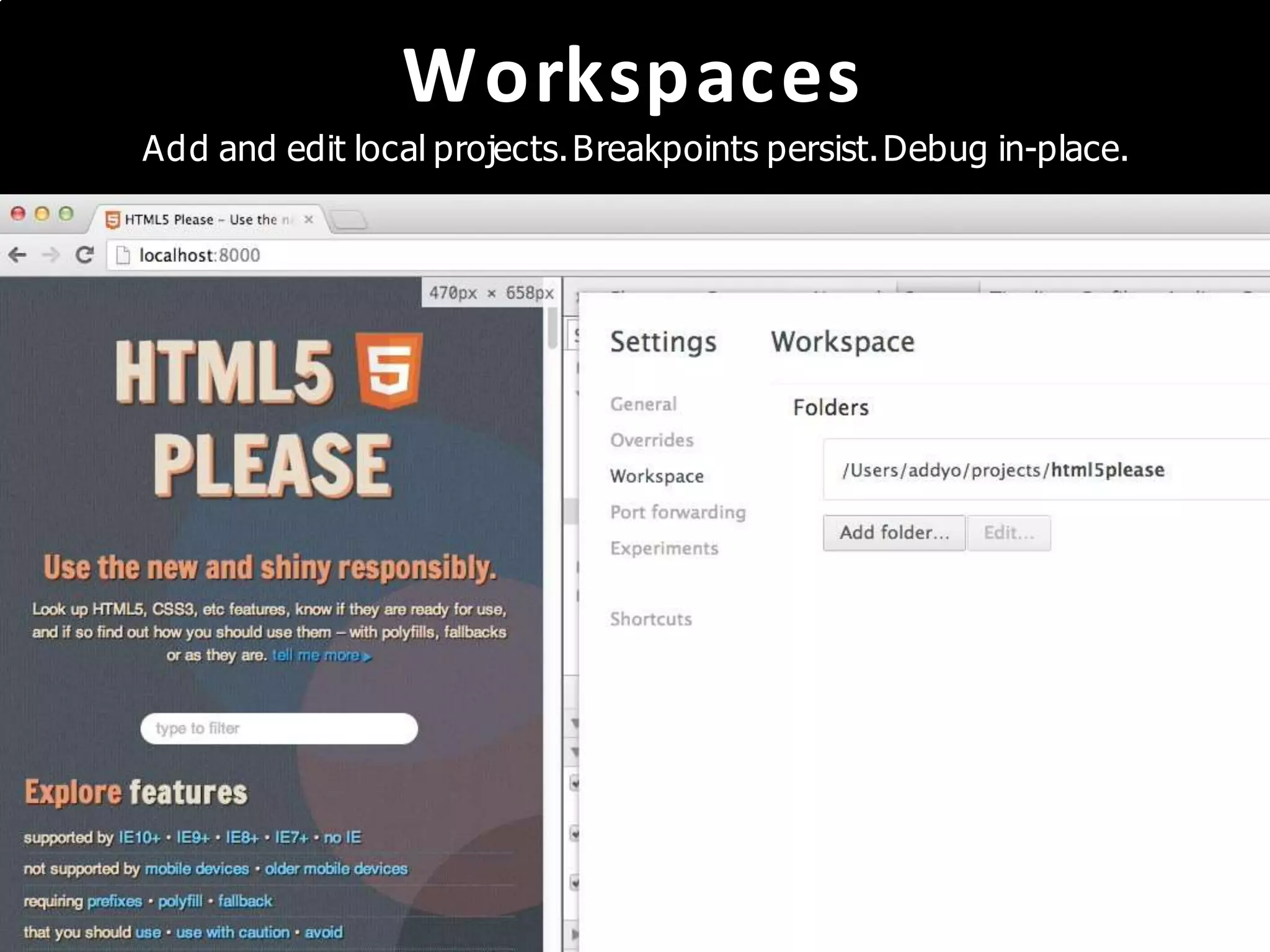The height and width of the screenshot is (952, 1270).
Task: Filter features by IE8+ support
Action: (x=242, y=838)
